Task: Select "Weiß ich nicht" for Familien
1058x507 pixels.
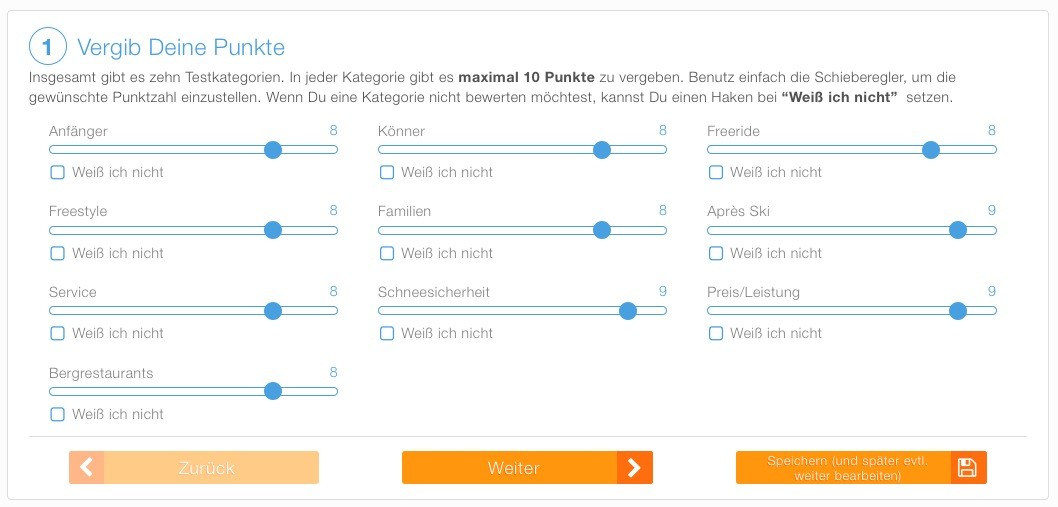Action: pyautogui.click(x=387, y=253)
